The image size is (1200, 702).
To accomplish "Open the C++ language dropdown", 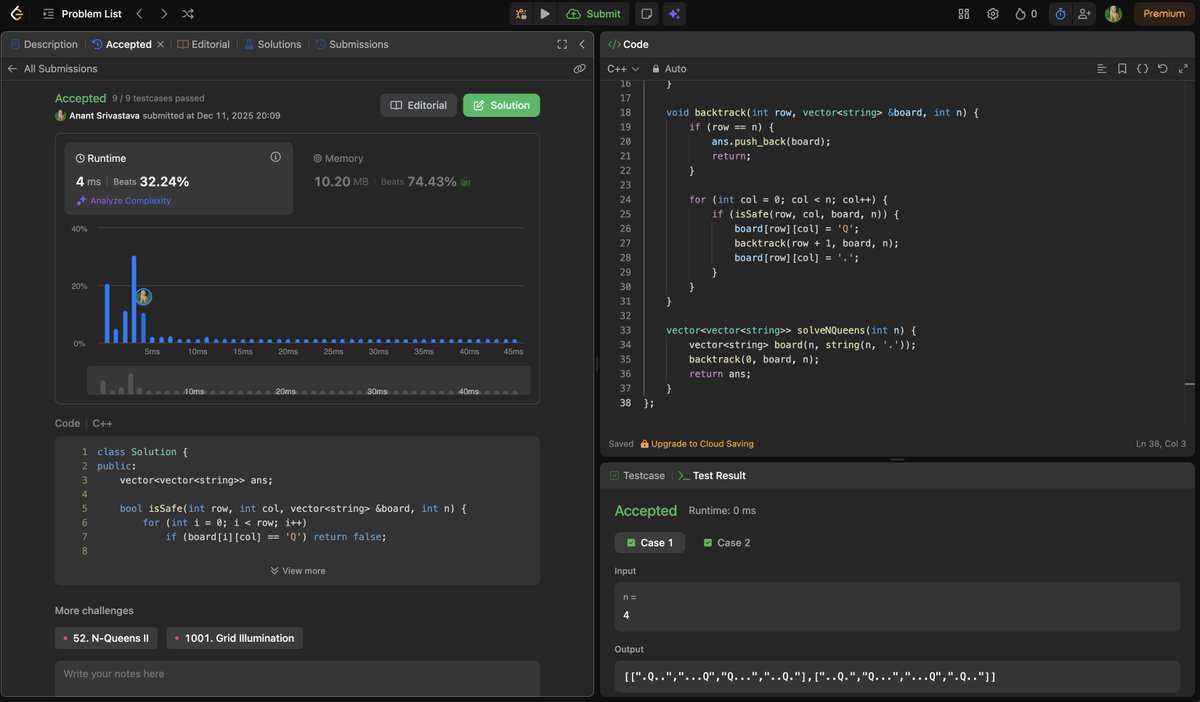I will [623, 69].
